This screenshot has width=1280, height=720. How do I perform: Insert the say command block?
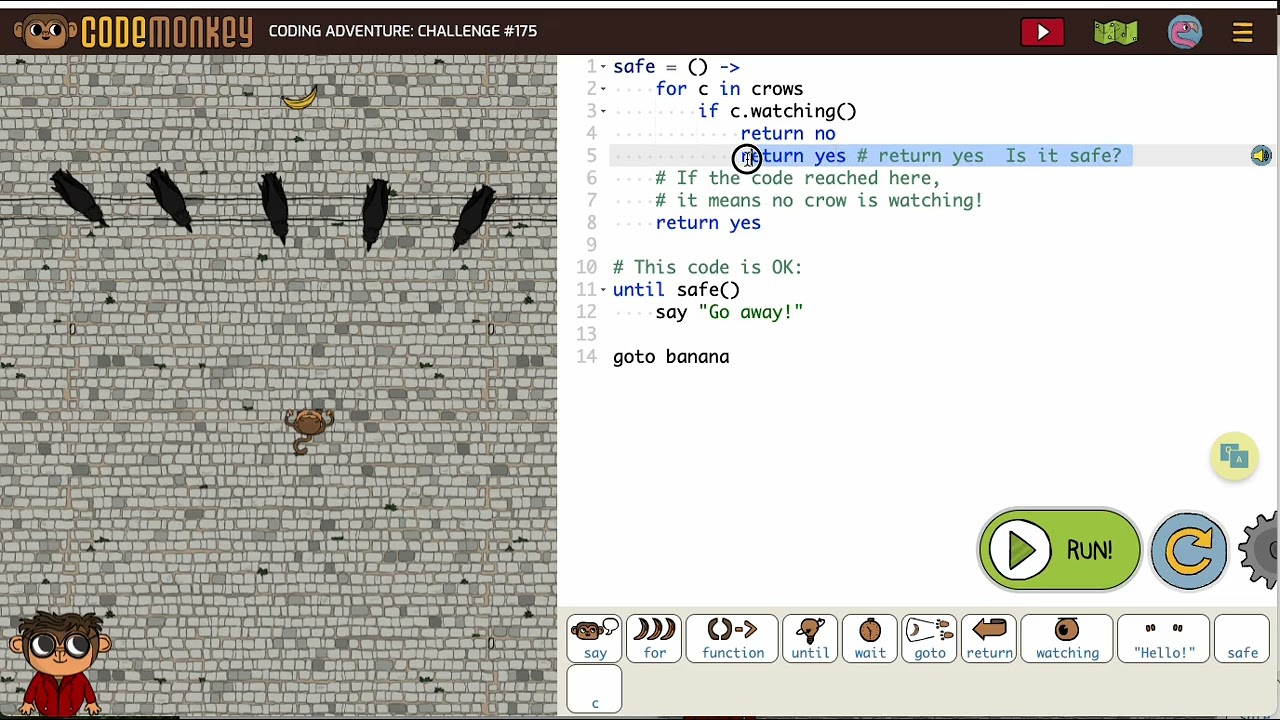(595, 639)
